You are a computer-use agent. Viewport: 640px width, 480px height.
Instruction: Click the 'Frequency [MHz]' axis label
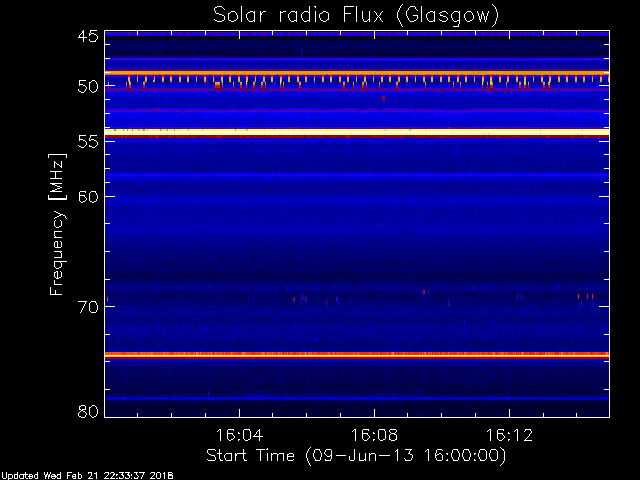coord(57,224)
